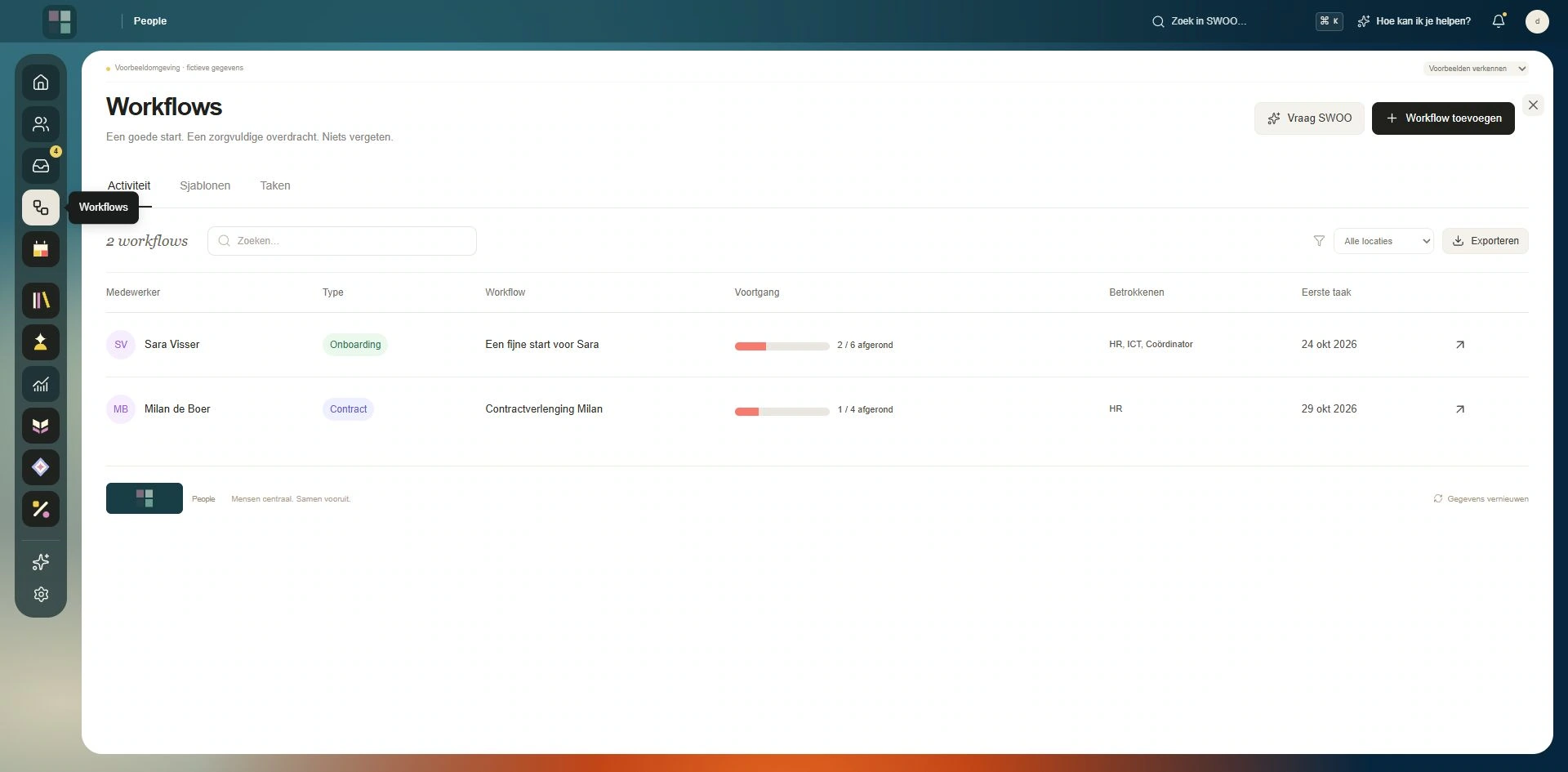Screen dimensions: 1568x772
Task: Open the calendar icon in sidebar
Action: pyautogui.click(x=41, y=249)
